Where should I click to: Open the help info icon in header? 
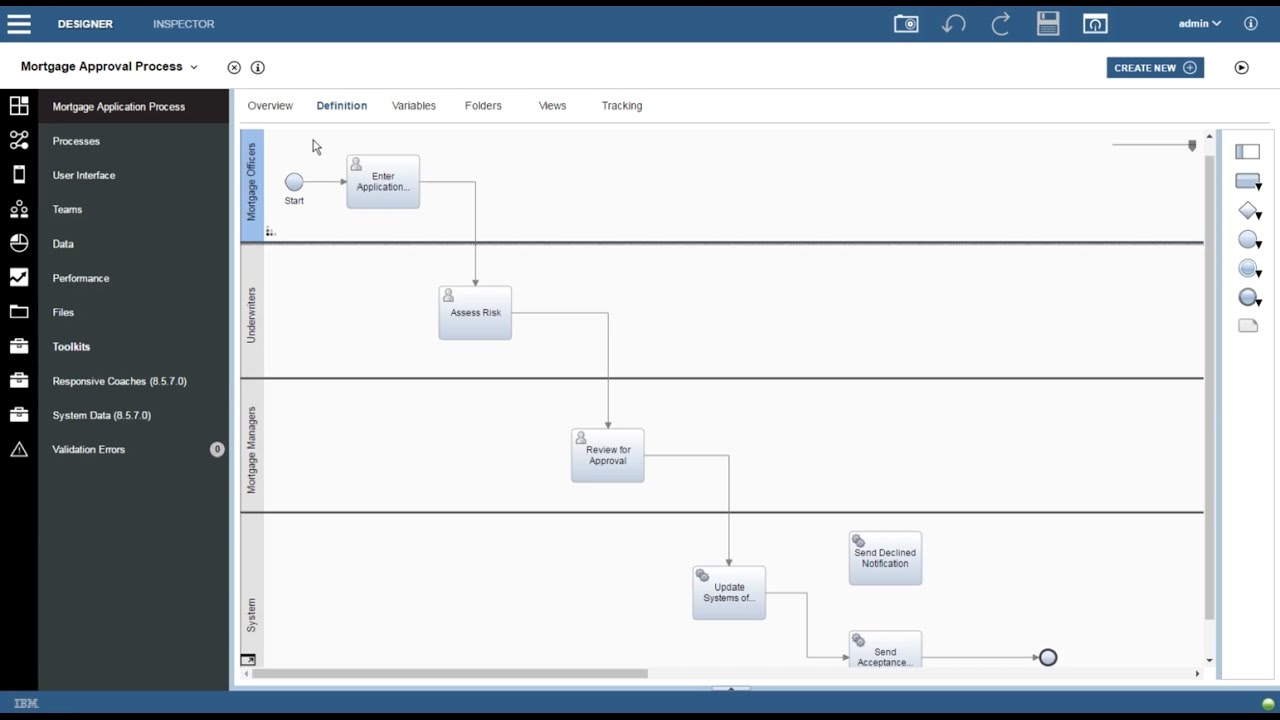(1251, 23)
